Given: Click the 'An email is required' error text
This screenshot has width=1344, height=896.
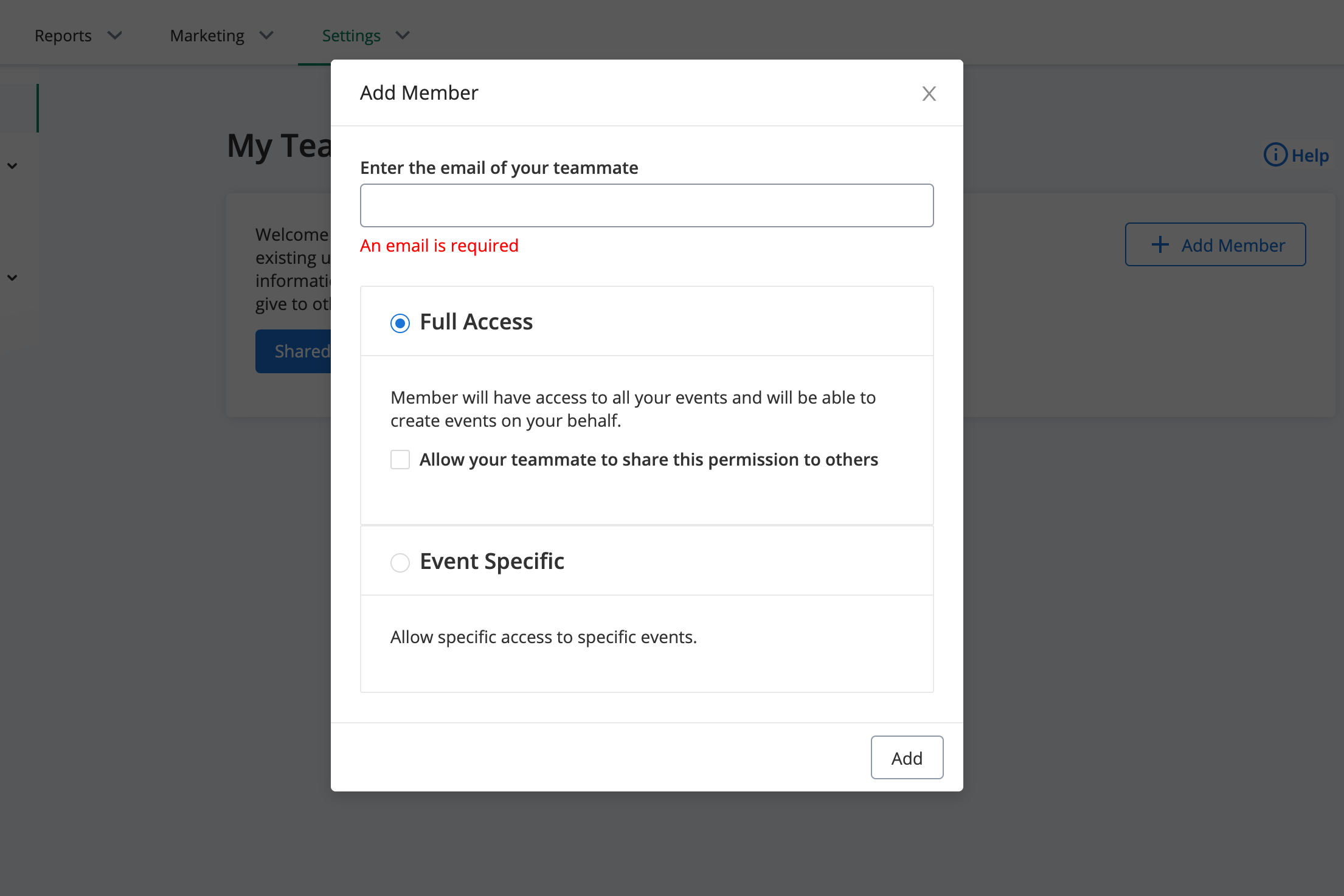Looking at the screenshot, I should pos(439,246).
